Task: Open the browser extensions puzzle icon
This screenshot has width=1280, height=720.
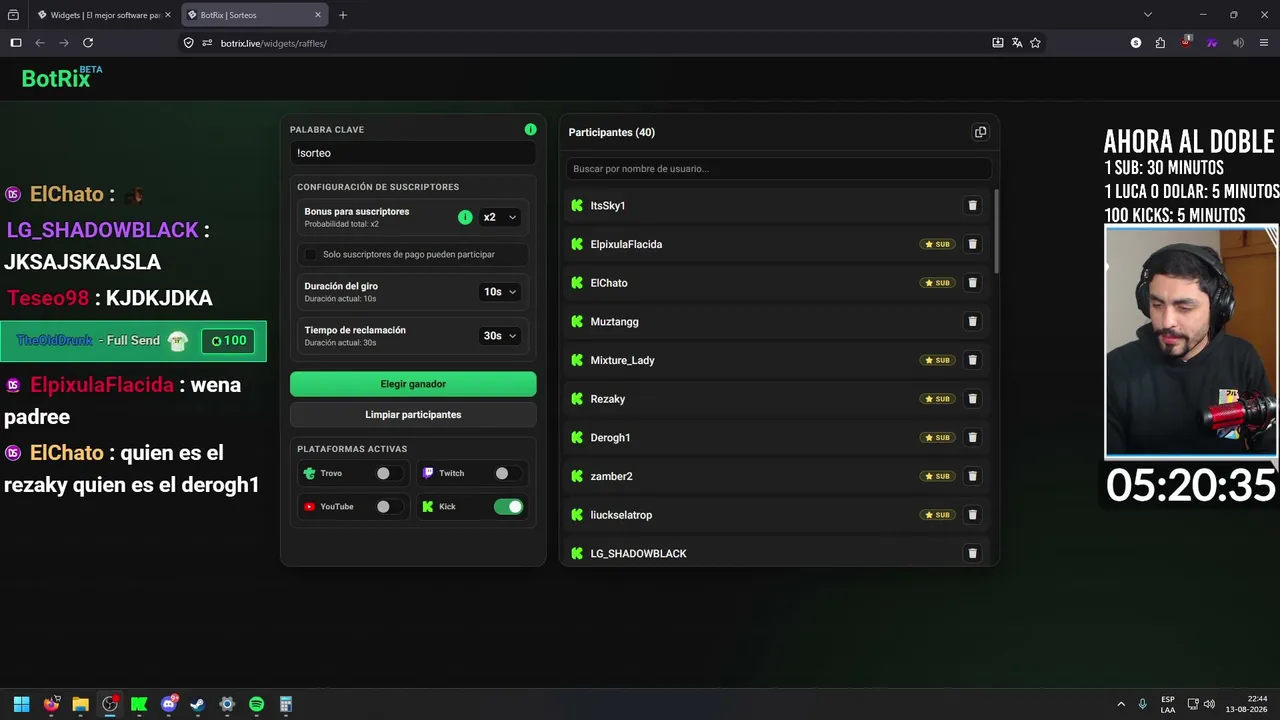Action: pyautogui.click(x=1160, y=43)
